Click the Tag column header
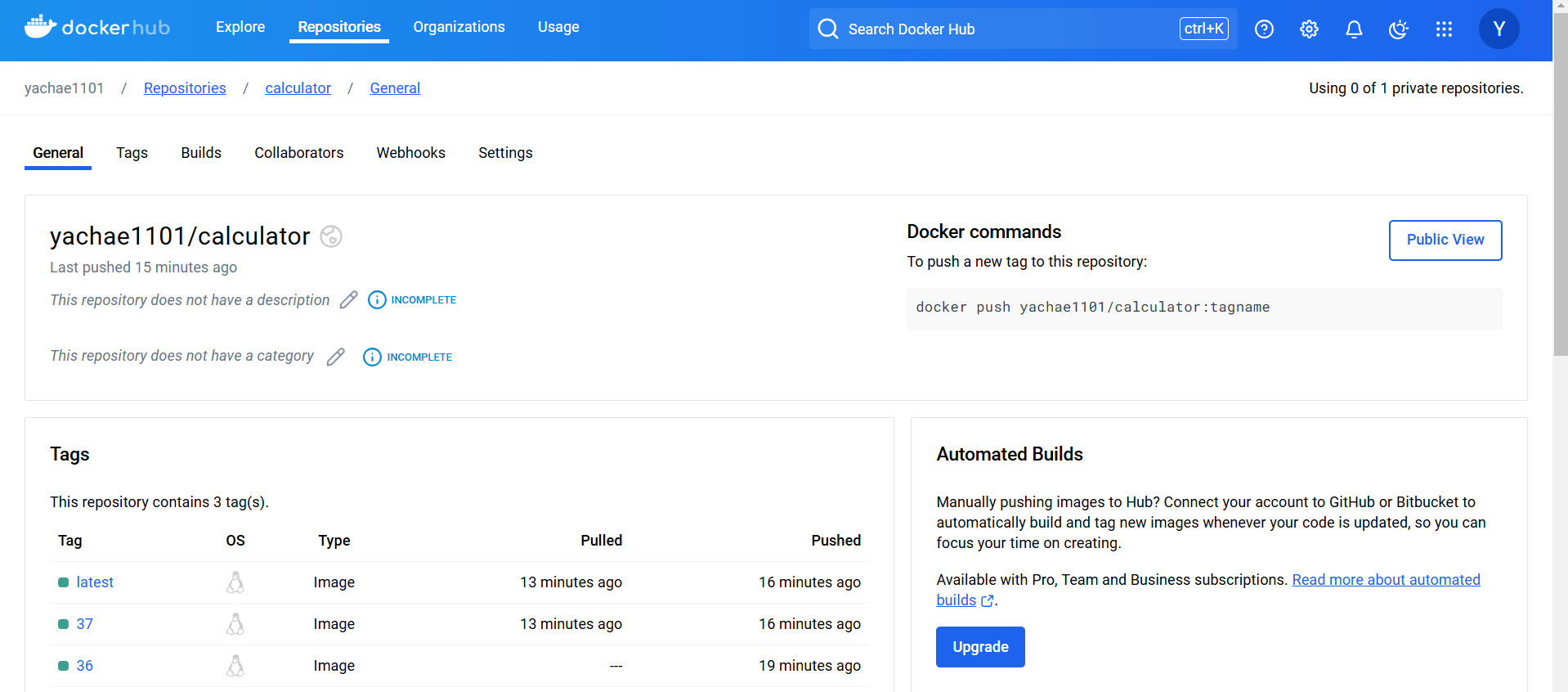The height and width of the screenshot is (692, 1568). pos(70,541)
